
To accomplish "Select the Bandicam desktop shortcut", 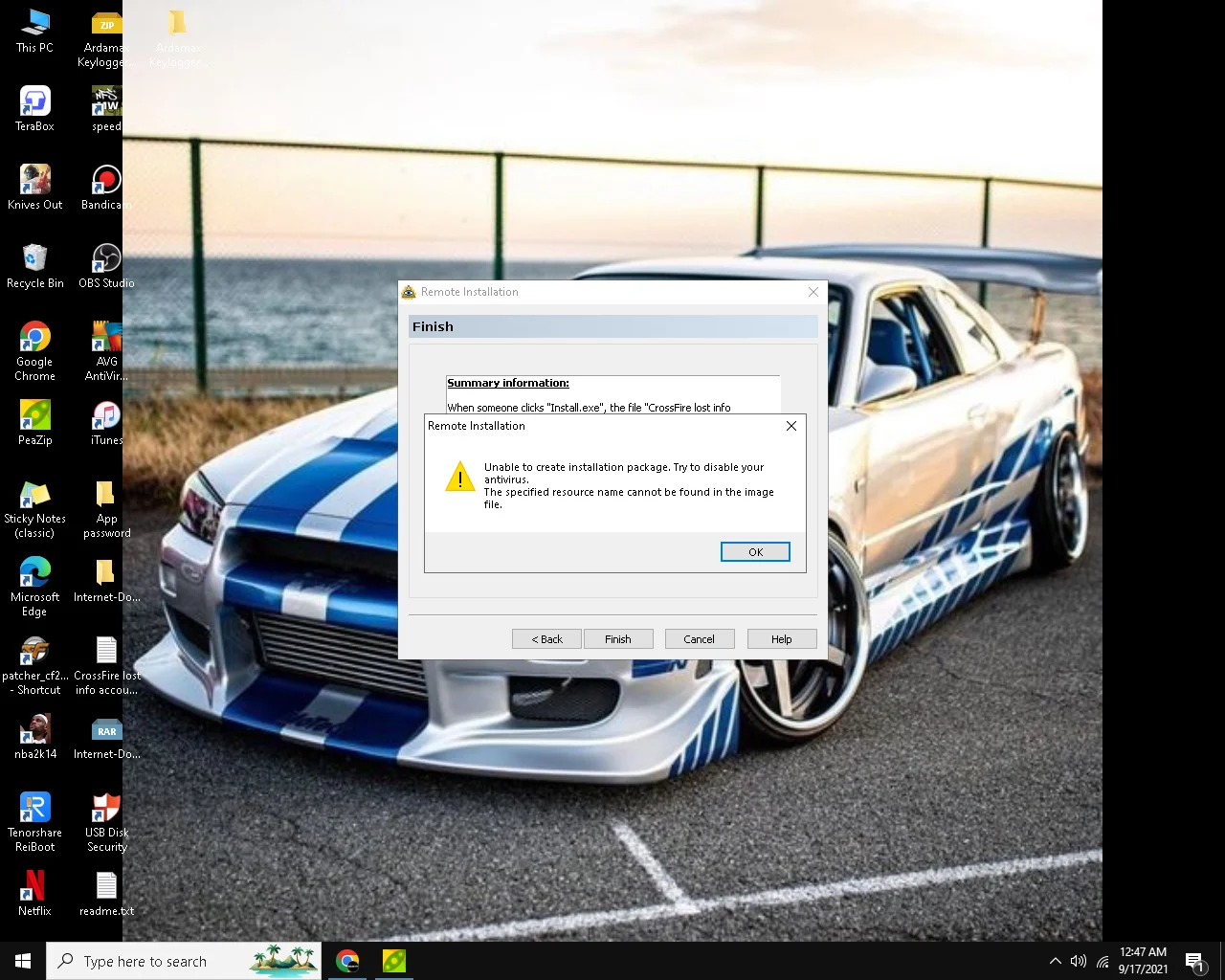I will 106,188.
